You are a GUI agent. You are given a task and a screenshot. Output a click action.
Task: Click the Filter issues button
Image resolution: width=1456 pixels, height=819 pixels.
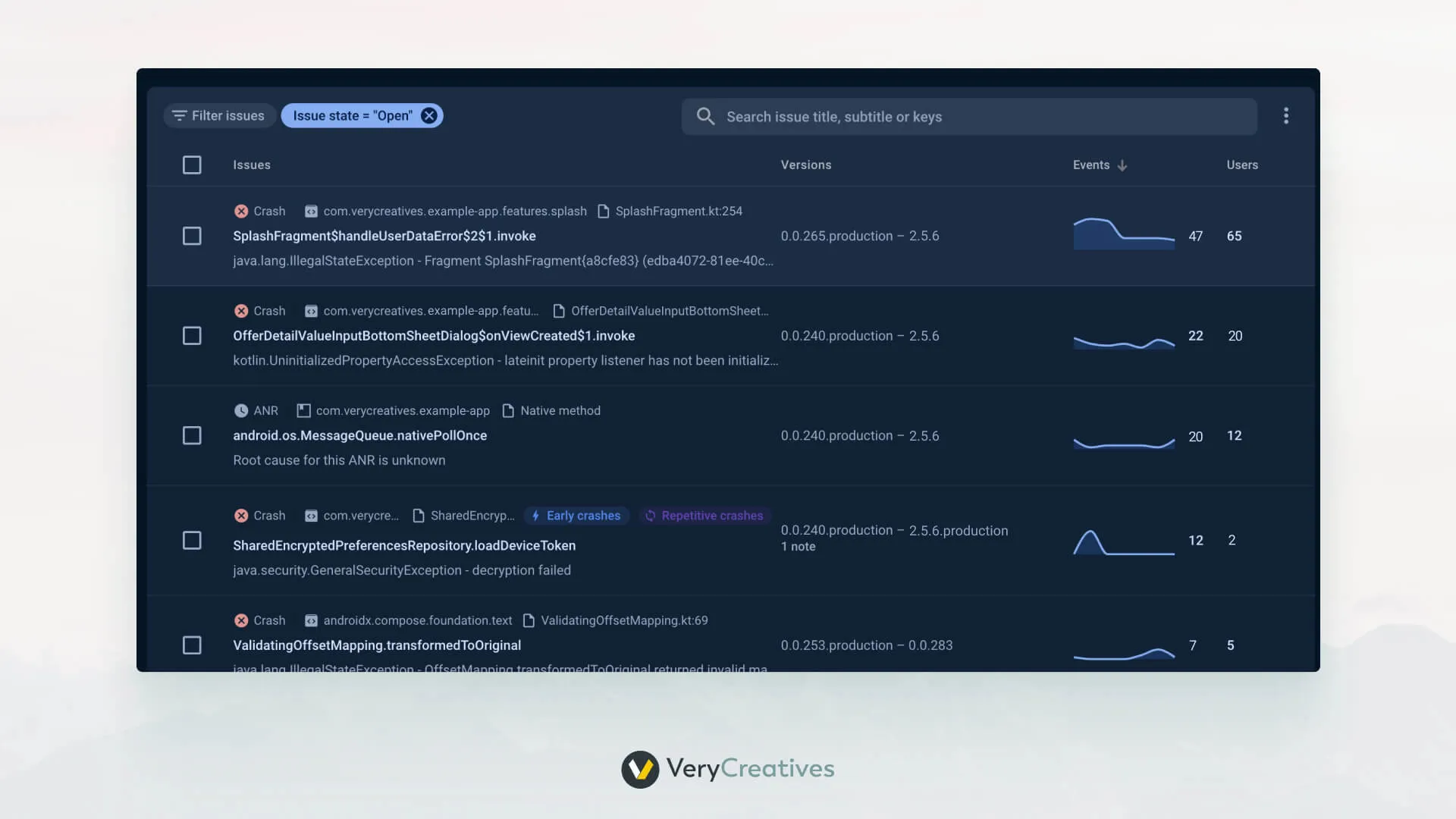click(219, 115)
